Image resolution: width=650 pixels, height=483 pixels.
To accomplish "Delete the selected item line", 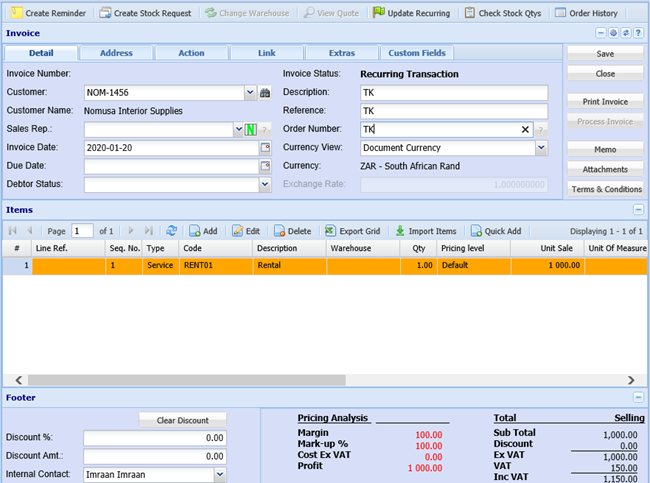I will [x=292, y=230].
